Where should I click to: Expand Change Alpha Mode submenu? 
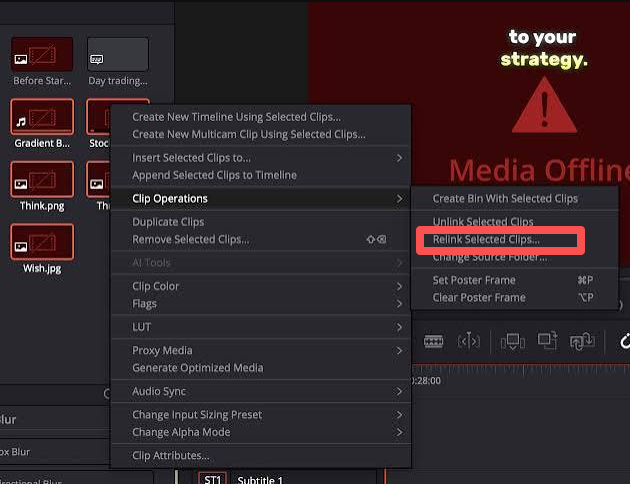point(260,432)
